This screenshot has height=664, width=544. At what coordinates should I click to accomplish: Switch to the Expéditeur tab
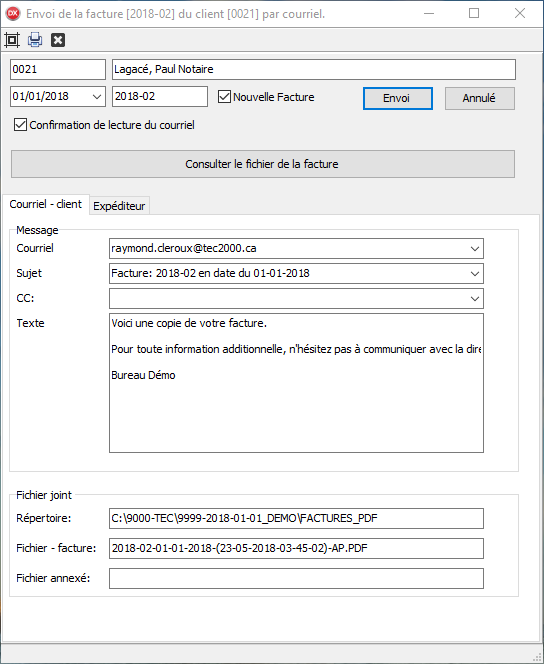(x=119, y=206)
